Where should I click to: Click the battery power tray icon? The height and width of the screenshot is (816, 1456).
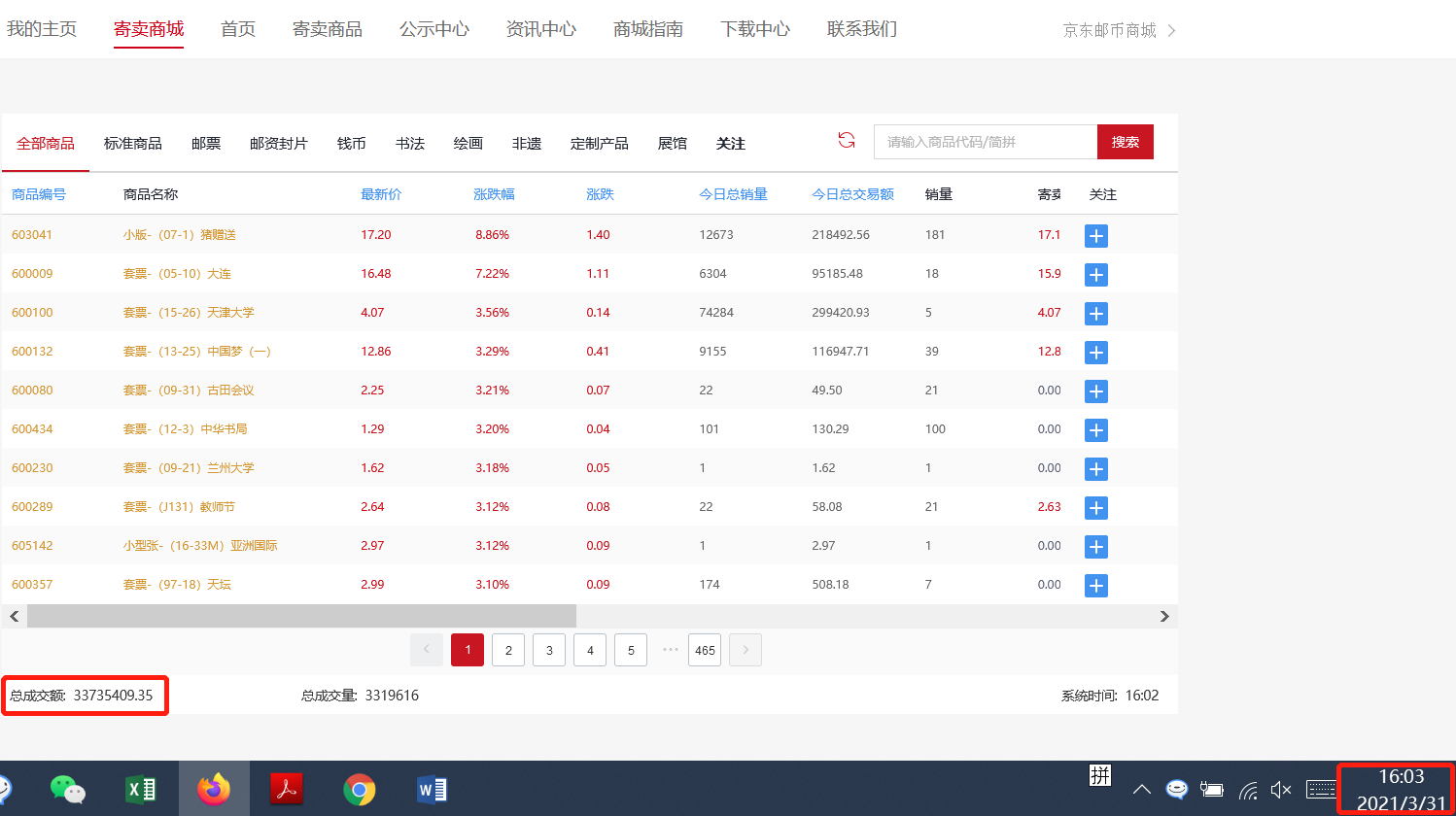point(1211,790)
